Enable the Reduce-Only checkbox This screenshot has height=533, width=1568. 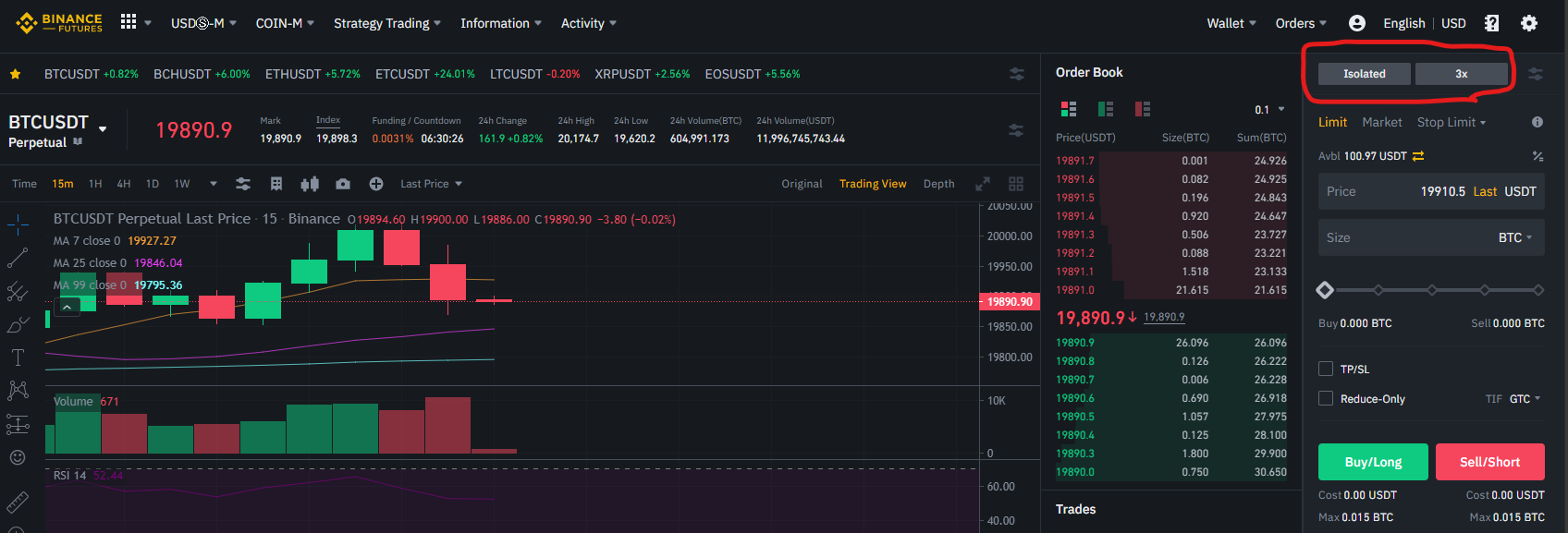pyautogui.click(x=1326, y=399)
